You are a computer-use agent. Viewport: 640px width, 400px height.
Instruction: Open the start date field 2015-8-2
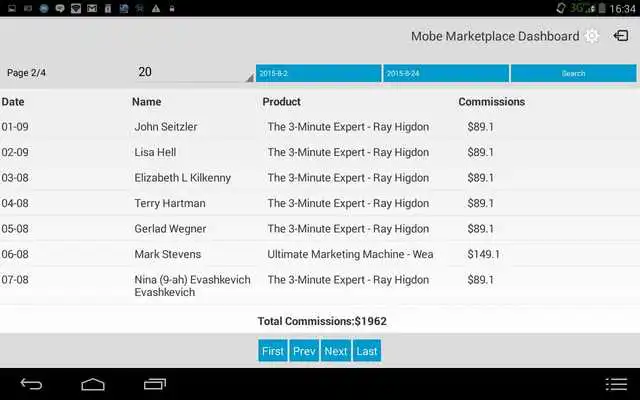pyautogui.click(x=318, y=73)
